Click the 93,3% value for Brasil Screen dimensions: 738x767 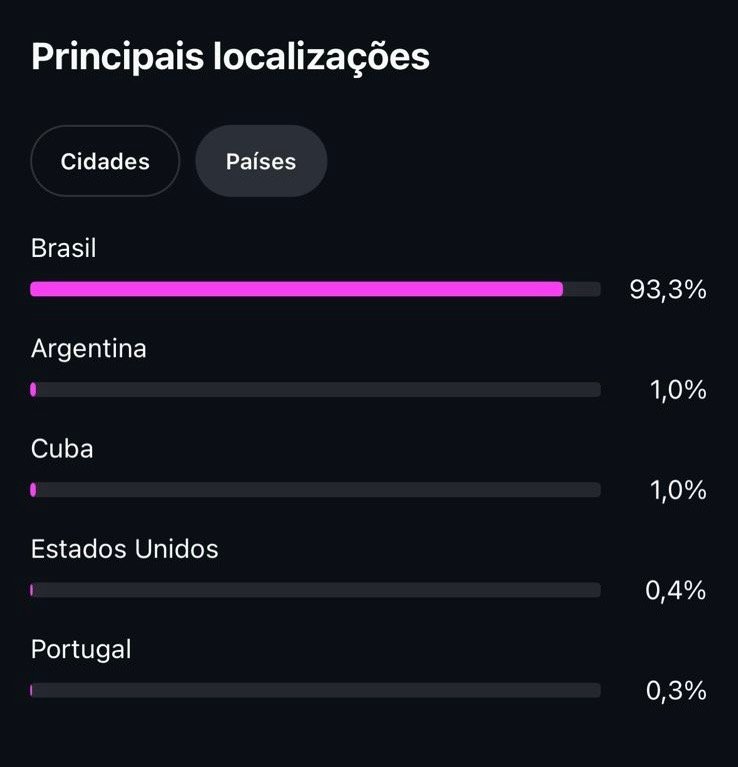pos(668,290)
